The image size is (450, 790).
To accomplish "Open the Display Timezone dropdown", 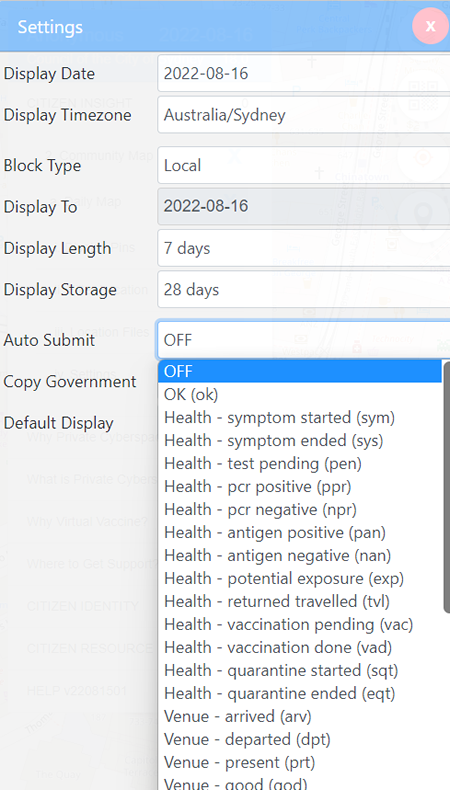I will coord(303,115).
